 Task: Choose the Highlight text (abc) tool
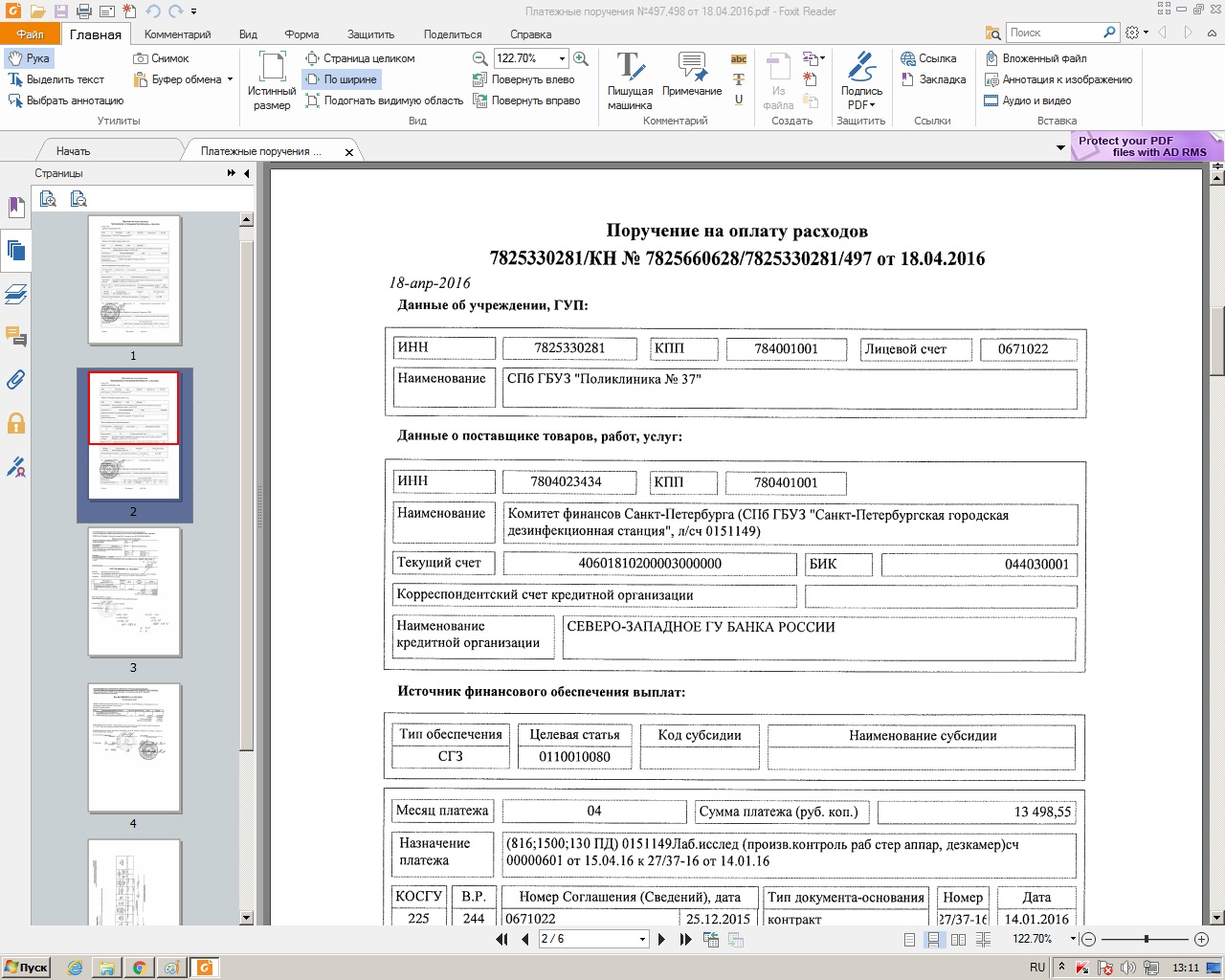[x=739, y=59]
